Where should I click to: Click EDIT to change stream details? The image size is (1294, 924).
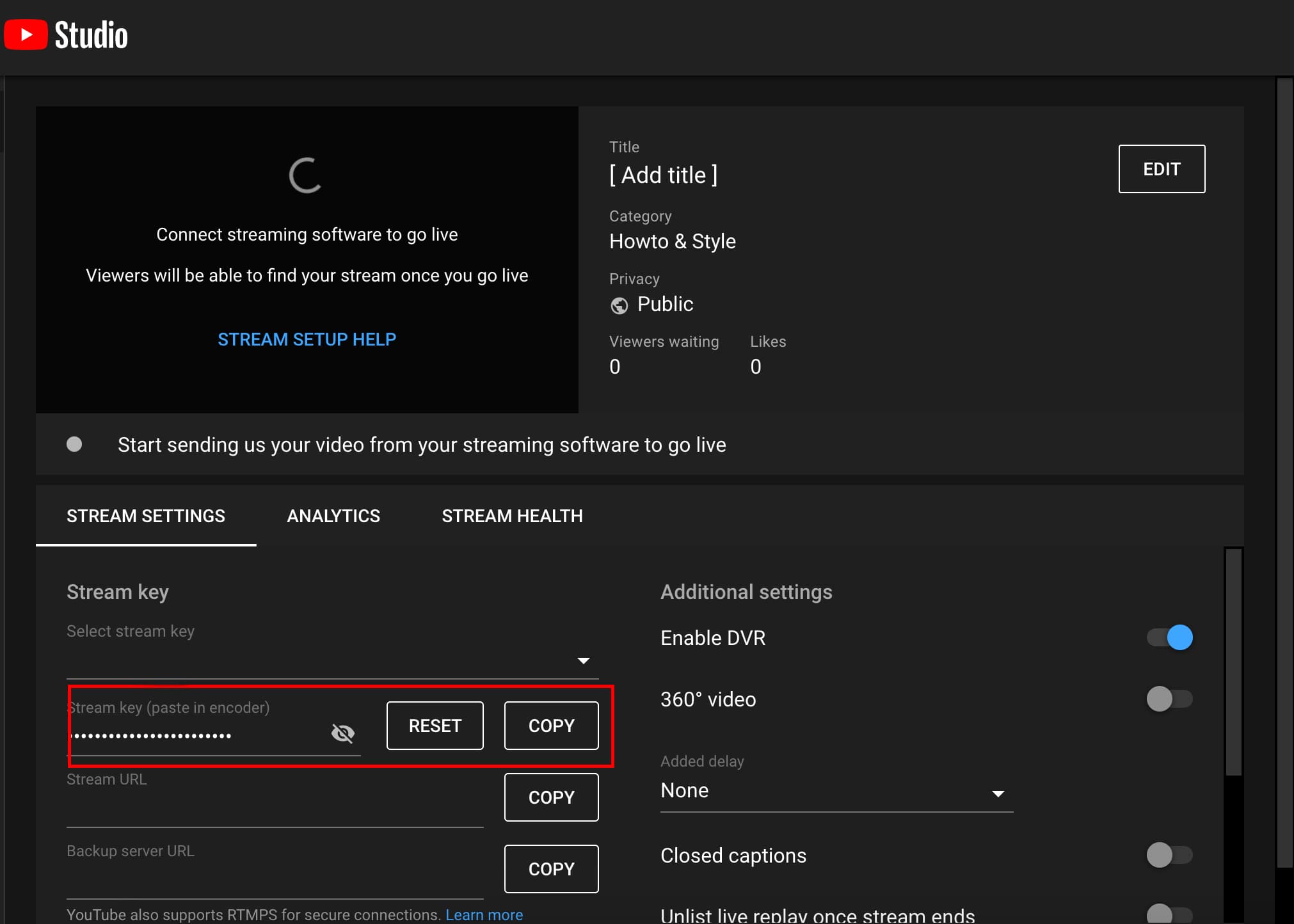point(1161,168)
